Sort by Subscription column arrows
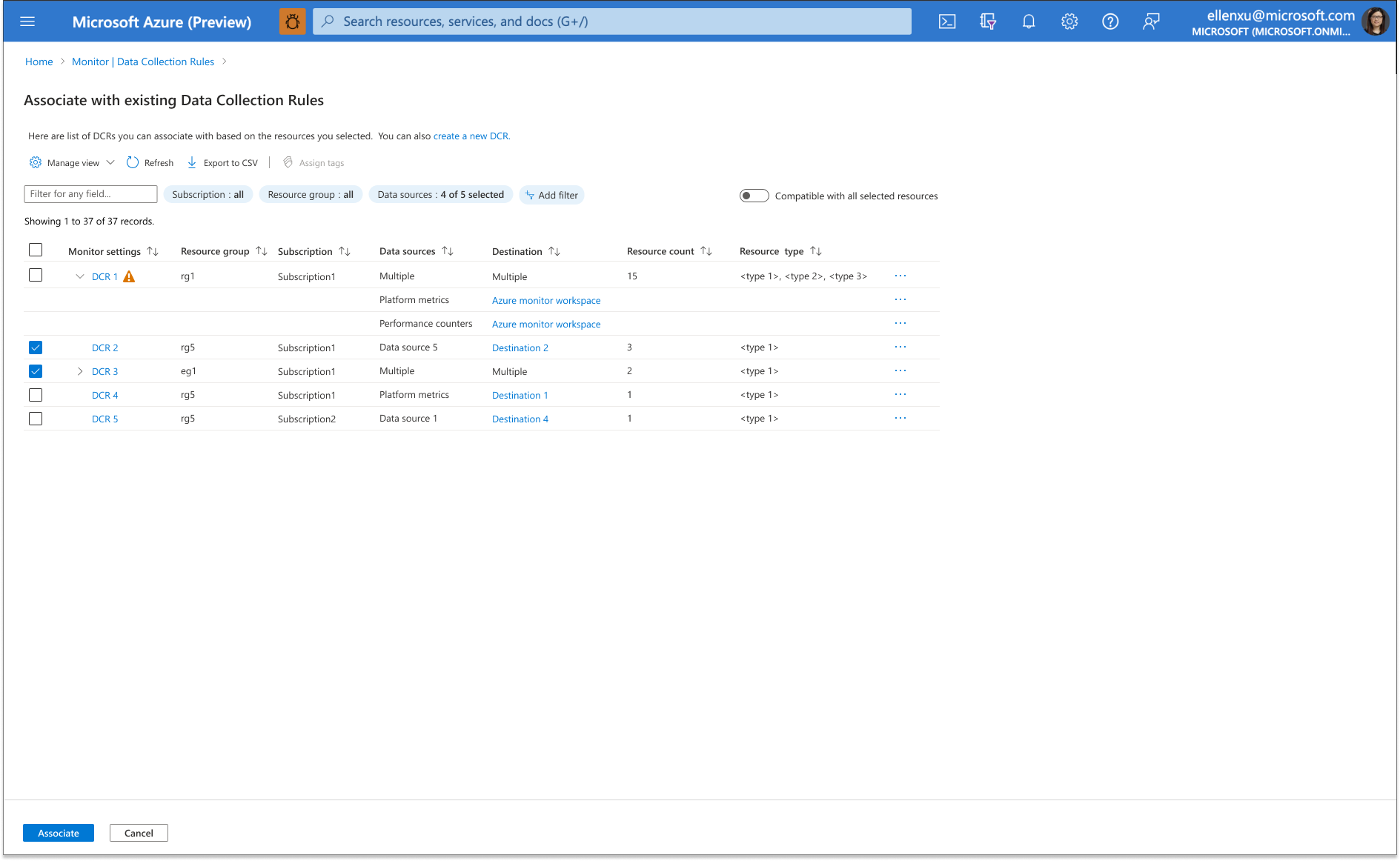 pyautogui.click(x=345, y=251)
